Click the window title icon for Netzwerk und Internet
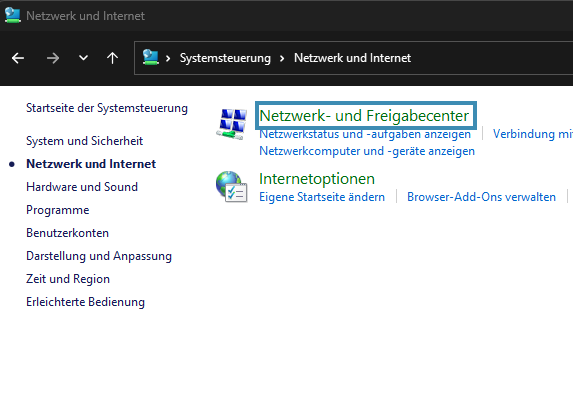The height and width of the screenshot is (401, 573). click(x=13, y=15)
